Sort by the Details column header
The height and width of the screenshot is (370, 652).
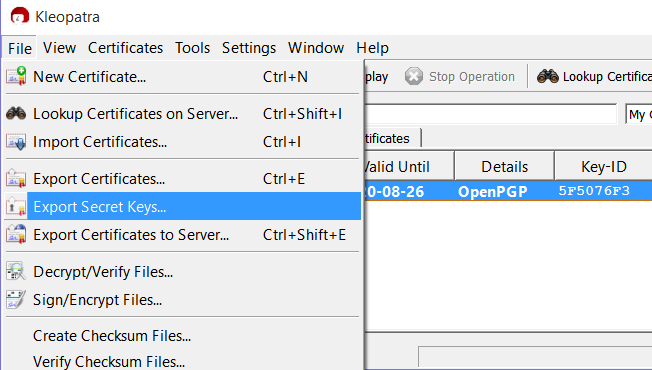[504, 167]
